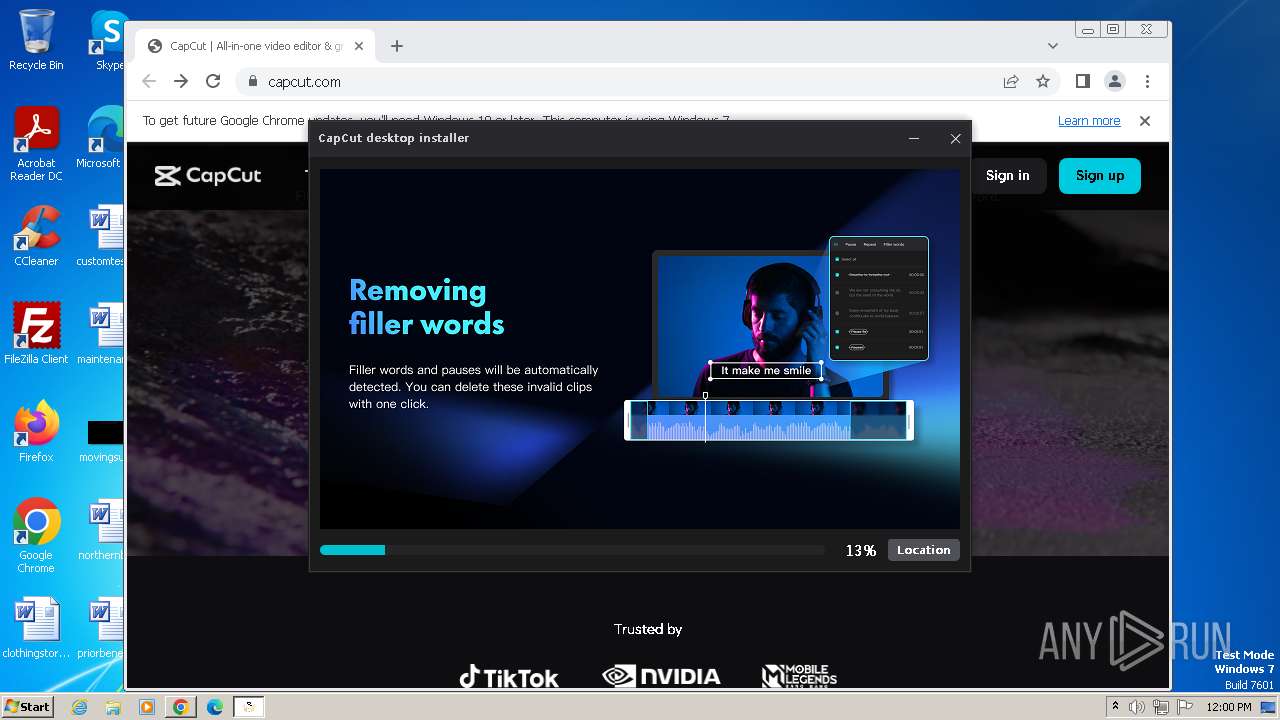Open the Chrome tab search dropdown
Screen dimensions: 1280x720
[1053, 46]
